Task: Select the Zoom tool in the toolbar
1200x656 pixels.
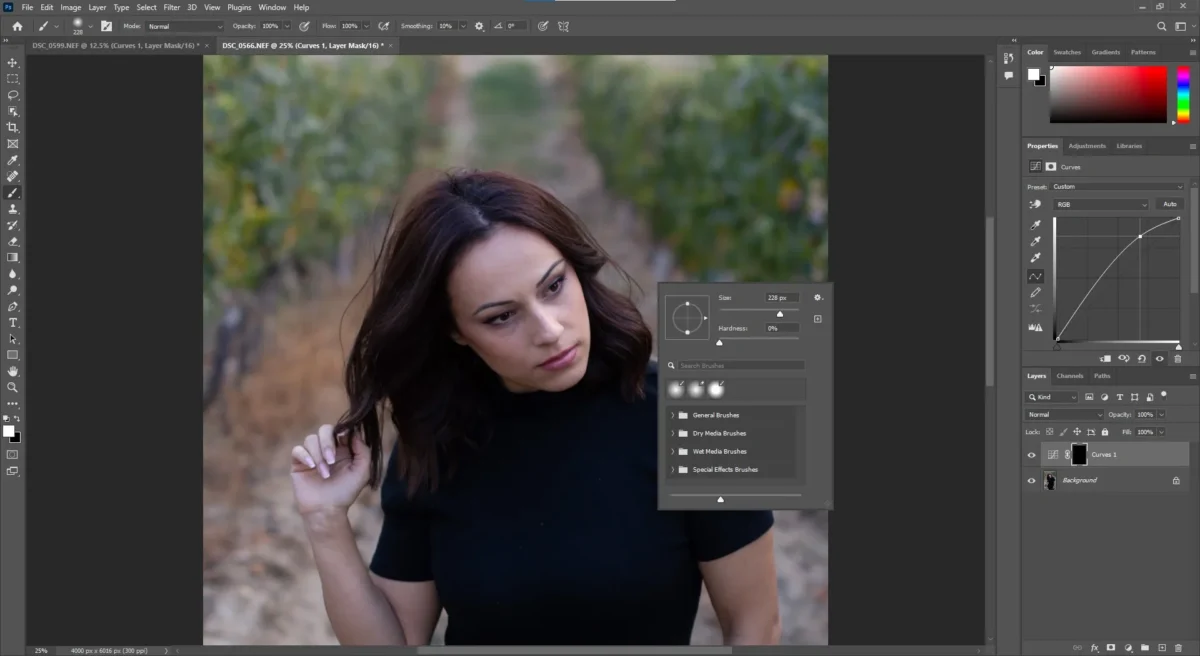Action: point(13,387)
